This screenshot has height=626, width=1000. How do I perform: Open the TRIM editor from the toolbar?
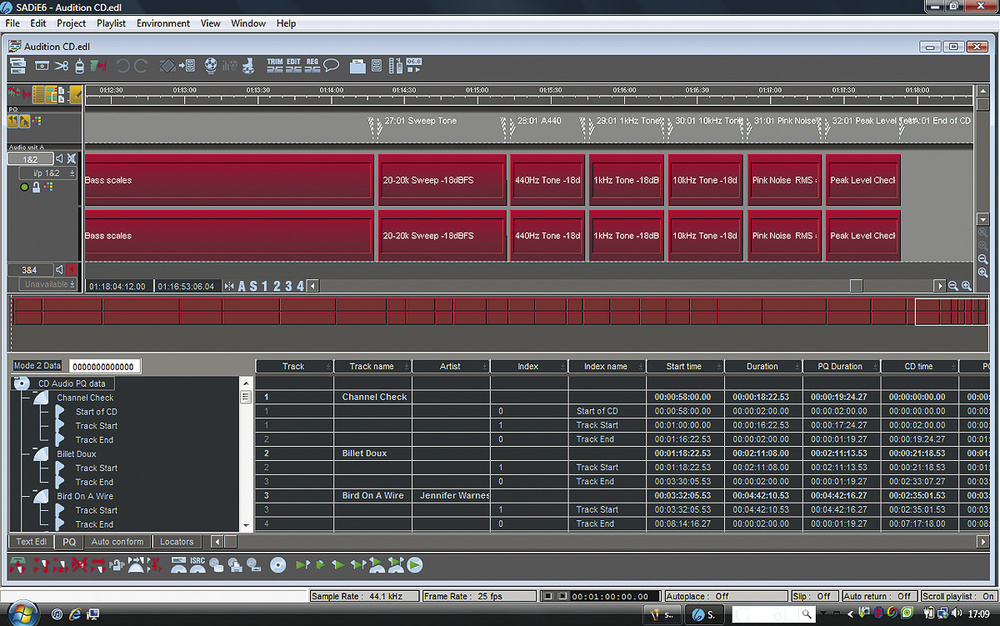[x=275, y=66]
